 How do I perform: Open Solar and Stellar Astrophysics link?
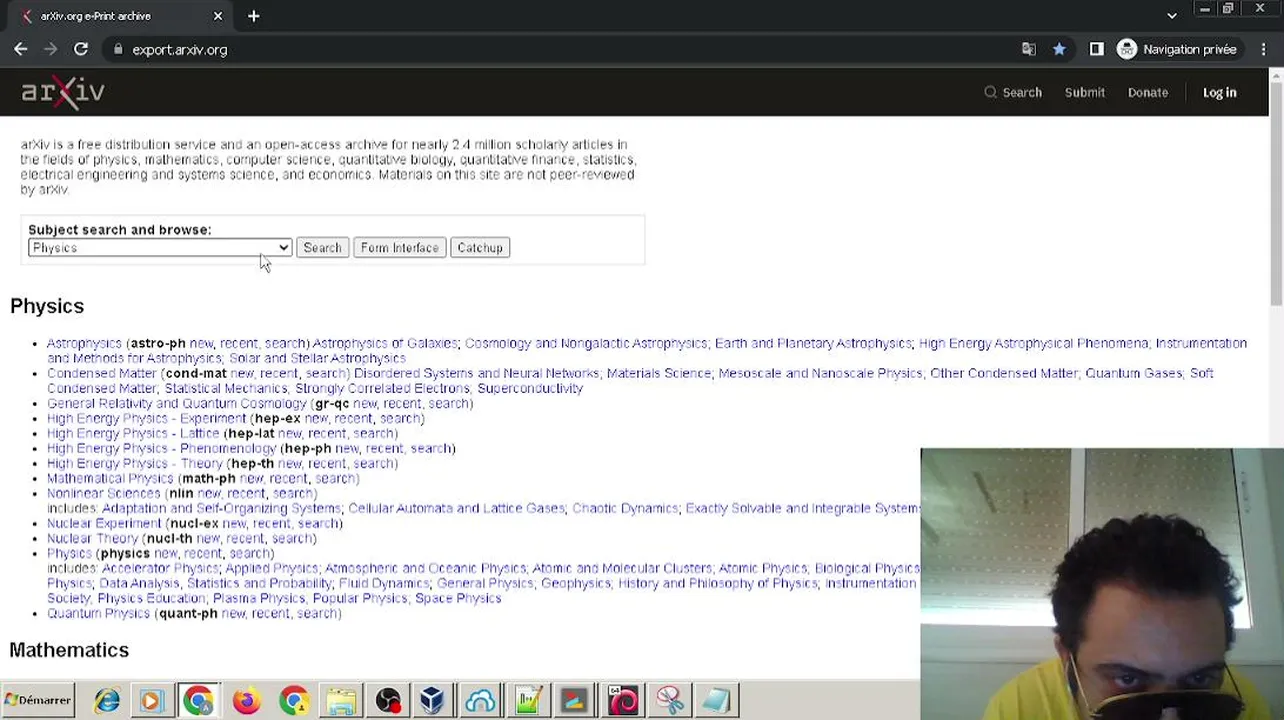(317, 358)
